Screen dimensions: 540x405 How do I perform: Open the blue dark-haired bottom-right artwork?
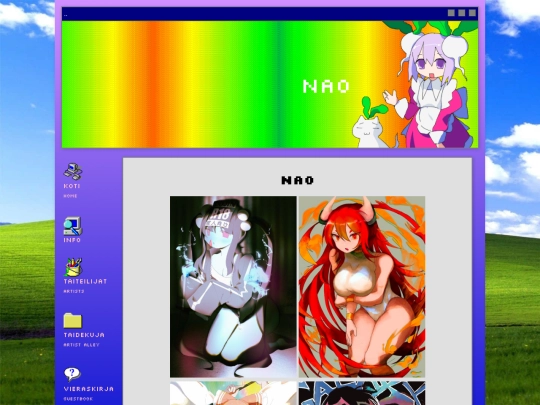[362, 393]
